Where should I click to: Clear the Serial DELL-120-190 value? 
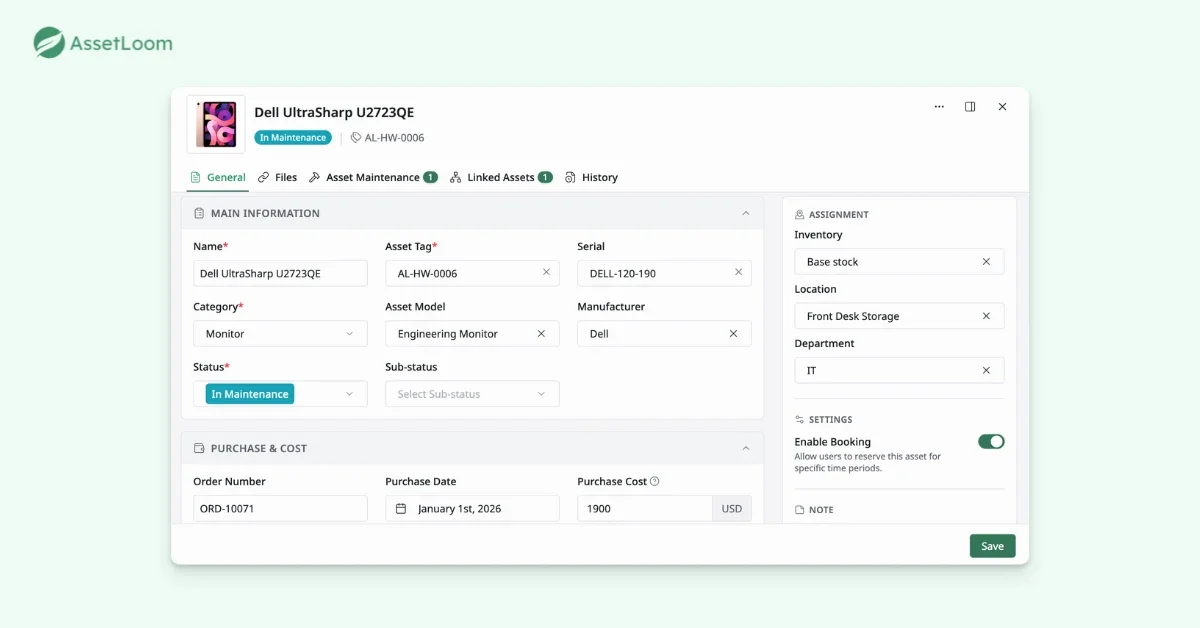tap(738, 272)
